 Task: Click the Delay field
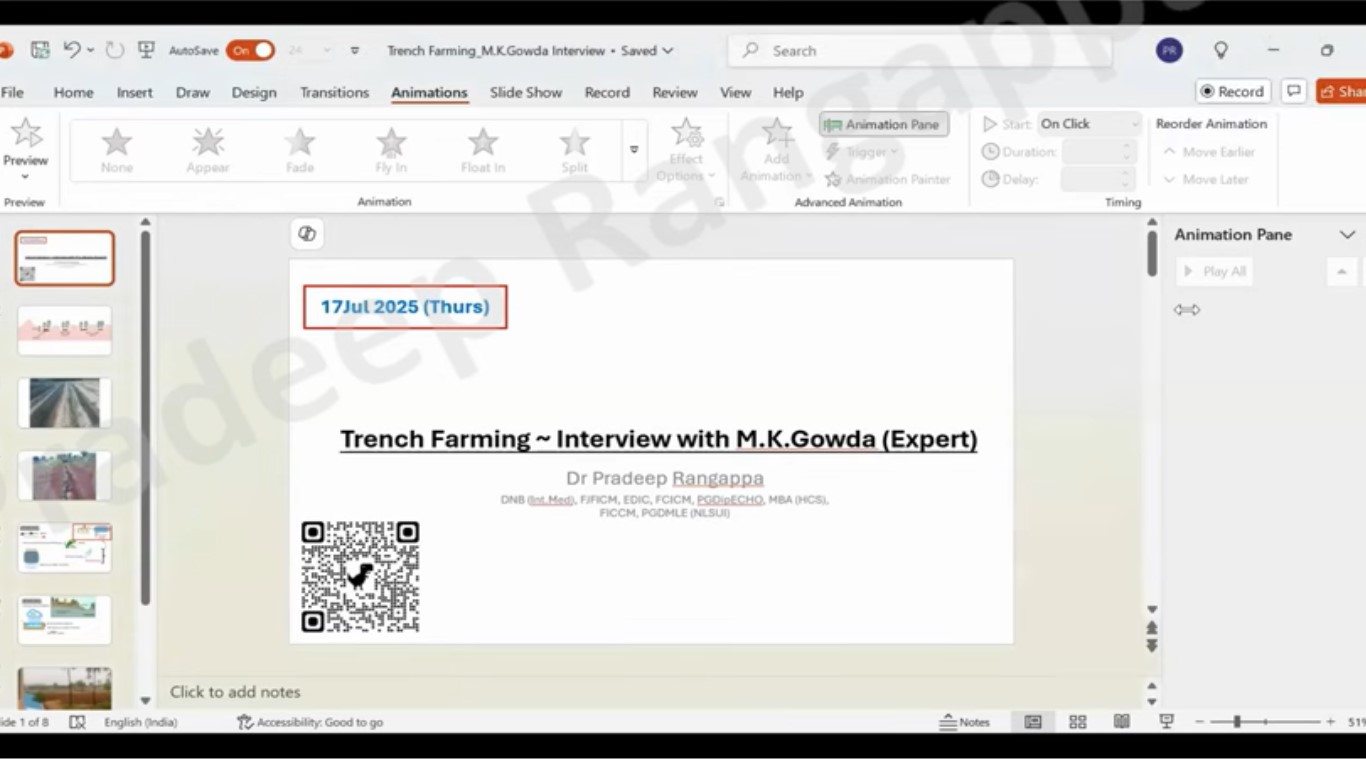coord(1098,179)
